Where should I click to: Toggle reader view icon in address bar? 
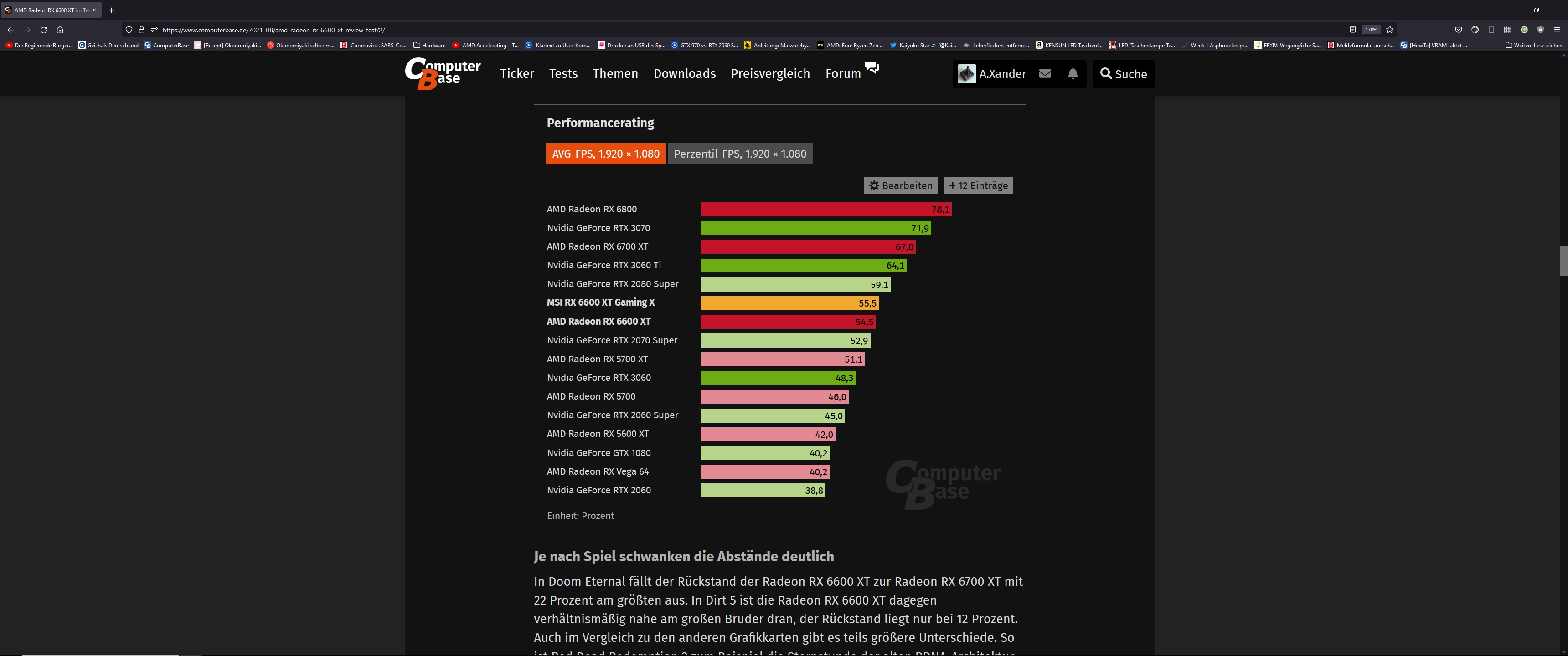(x=1352, y=29)
